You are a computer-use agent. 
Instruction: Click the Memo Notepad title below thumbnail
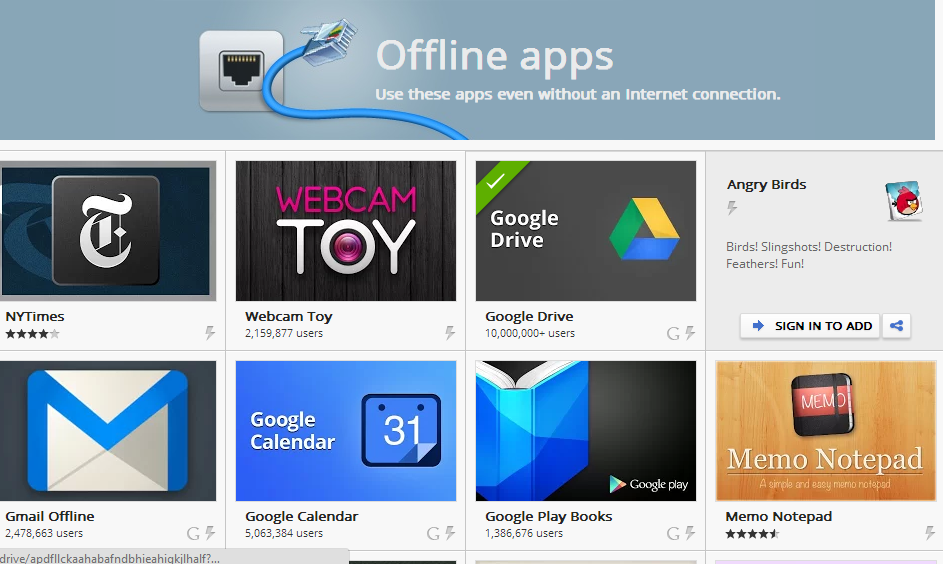[x=779, y=516]
